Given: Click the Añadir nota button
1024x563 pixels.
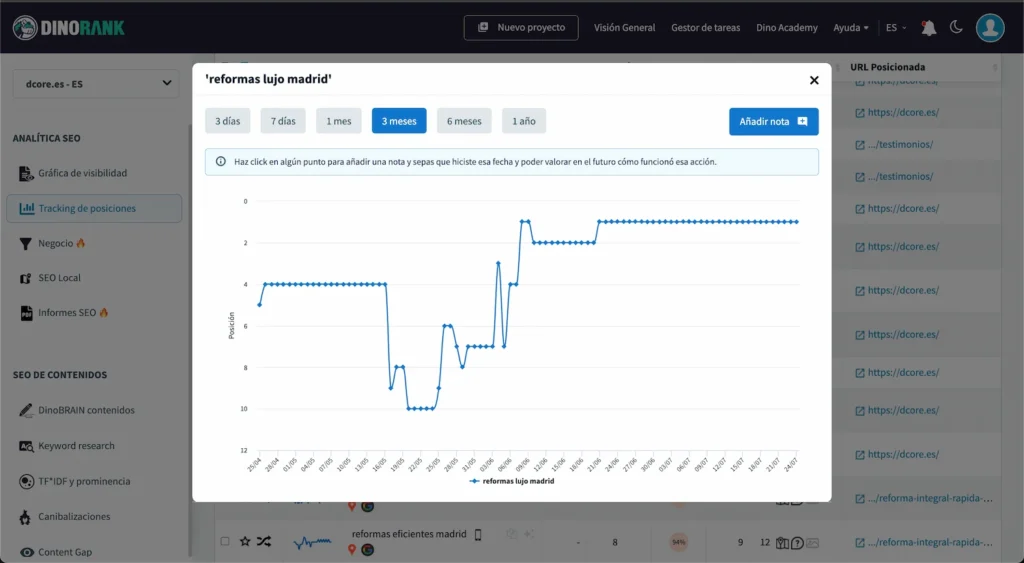Looking at the screenshot, I should [773, 121].
